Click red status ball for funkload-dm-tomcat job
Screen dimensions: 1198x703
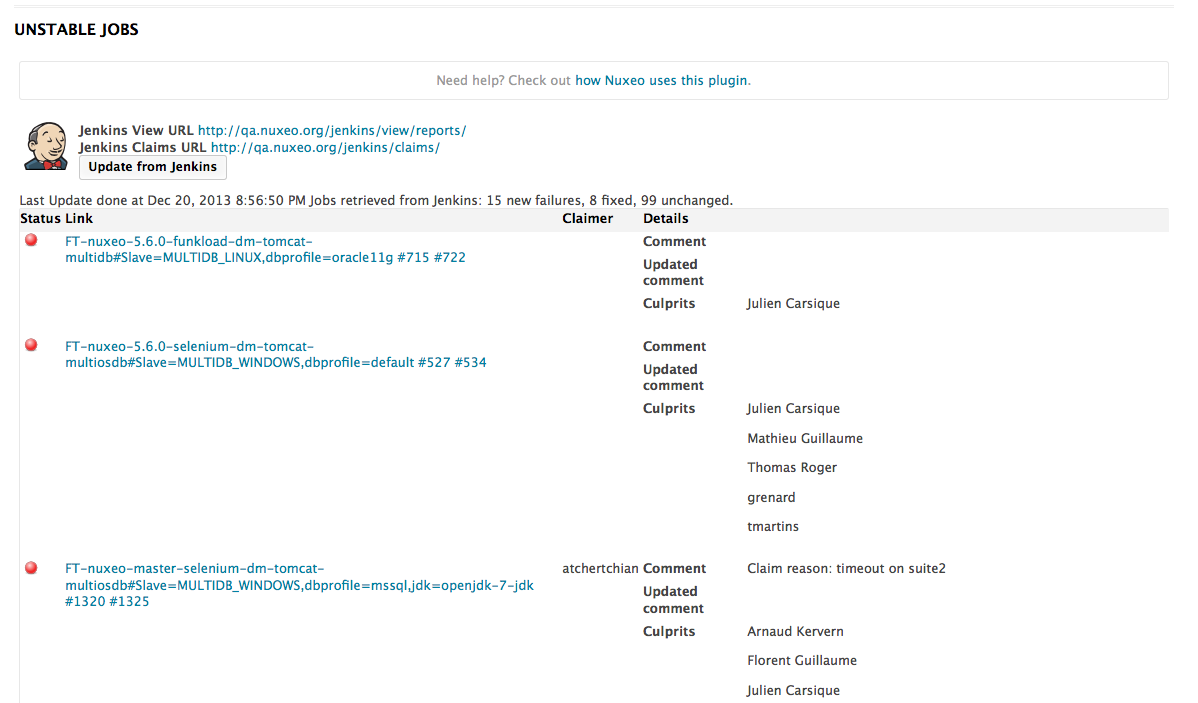click(x=31, y=240)
